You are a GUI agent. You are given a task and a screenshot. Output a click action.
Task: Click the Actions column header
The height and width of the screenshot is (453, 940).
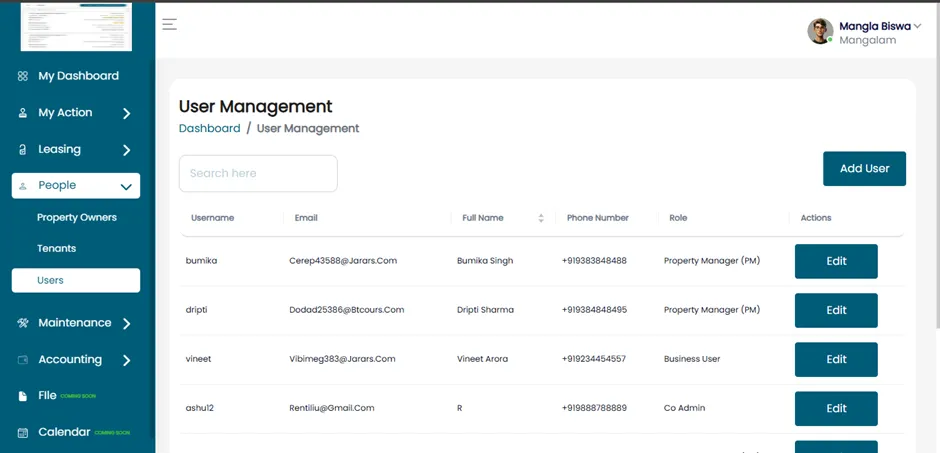click(x=816, y=218)
